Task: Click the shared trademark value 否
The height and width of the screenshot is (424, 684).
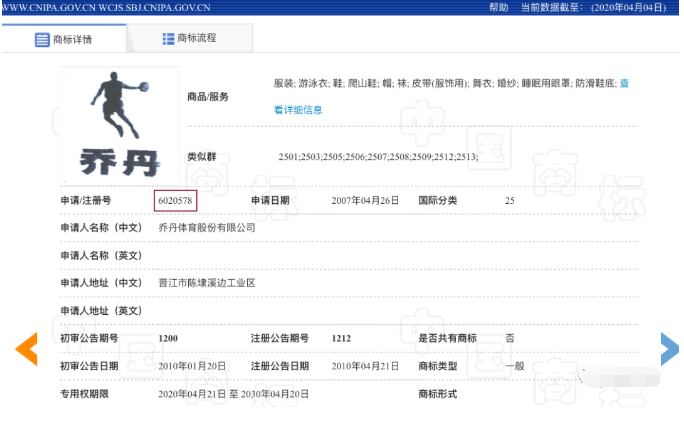Action: coord(510,339)
